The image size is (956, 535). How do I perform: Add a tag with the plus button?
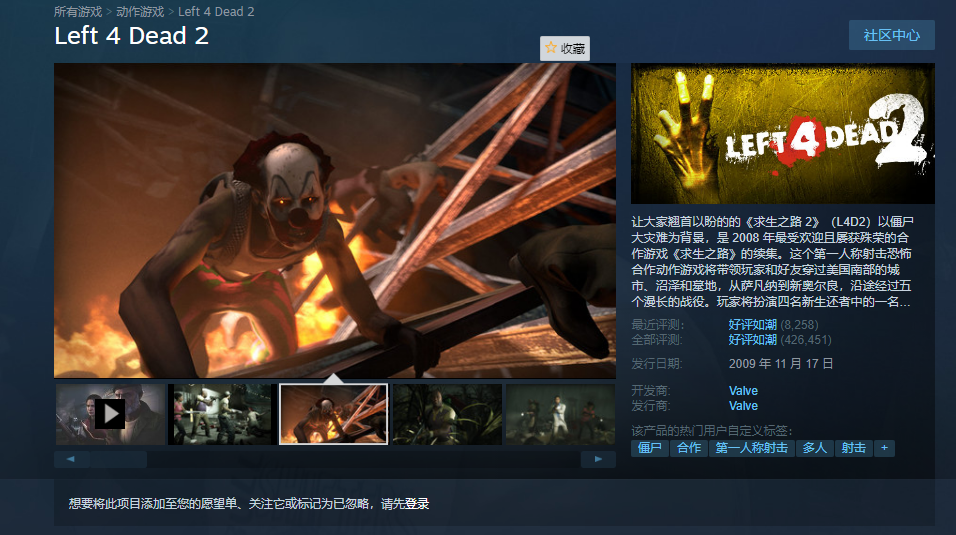click(x=884, y=448)
